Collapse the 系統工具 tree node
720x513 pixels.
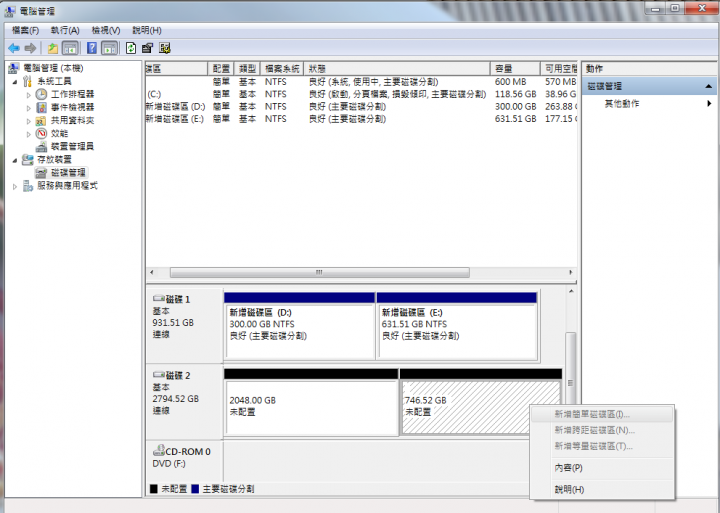coord(15,82)
